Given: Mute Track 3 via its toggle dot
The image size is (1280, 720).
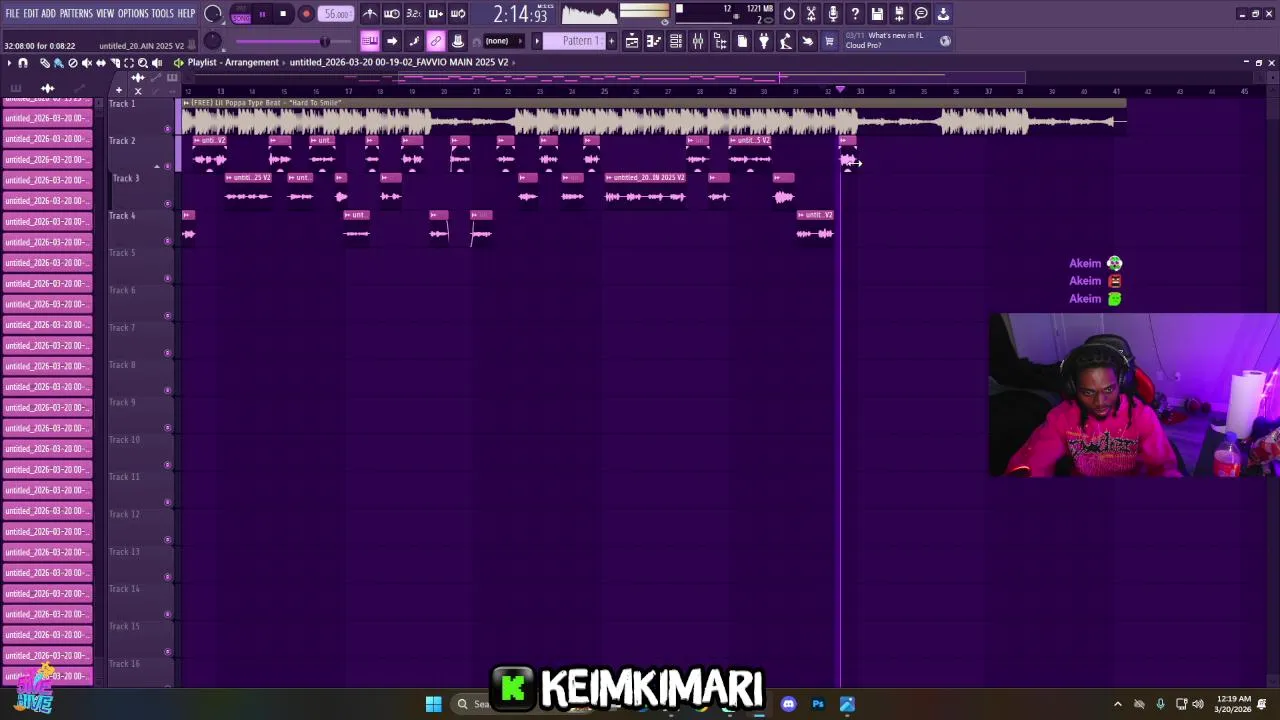Looking at the screenshot, I should [x=167, y=204].
